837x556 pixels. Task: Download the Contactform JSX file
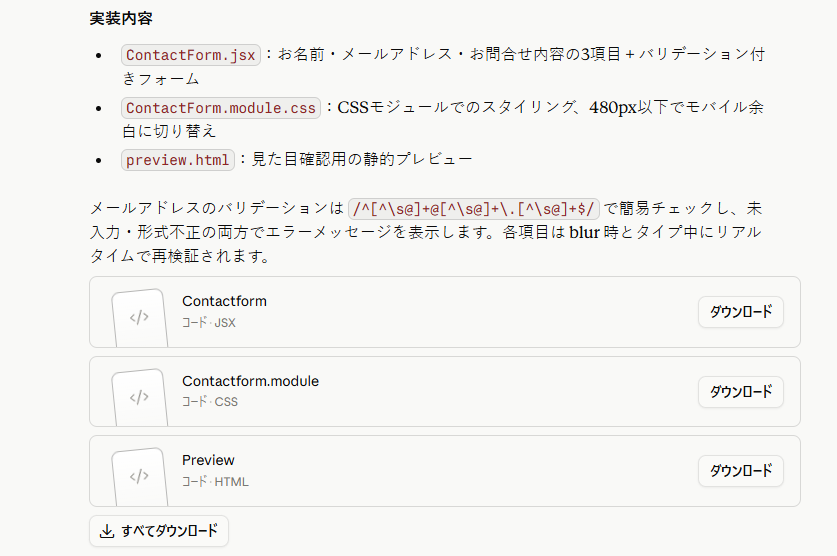[740, 312]
